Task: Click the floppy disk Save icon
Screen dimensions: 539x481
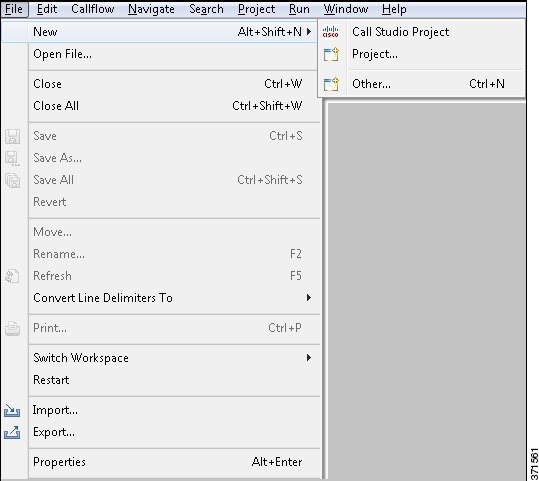Action: 12,136
